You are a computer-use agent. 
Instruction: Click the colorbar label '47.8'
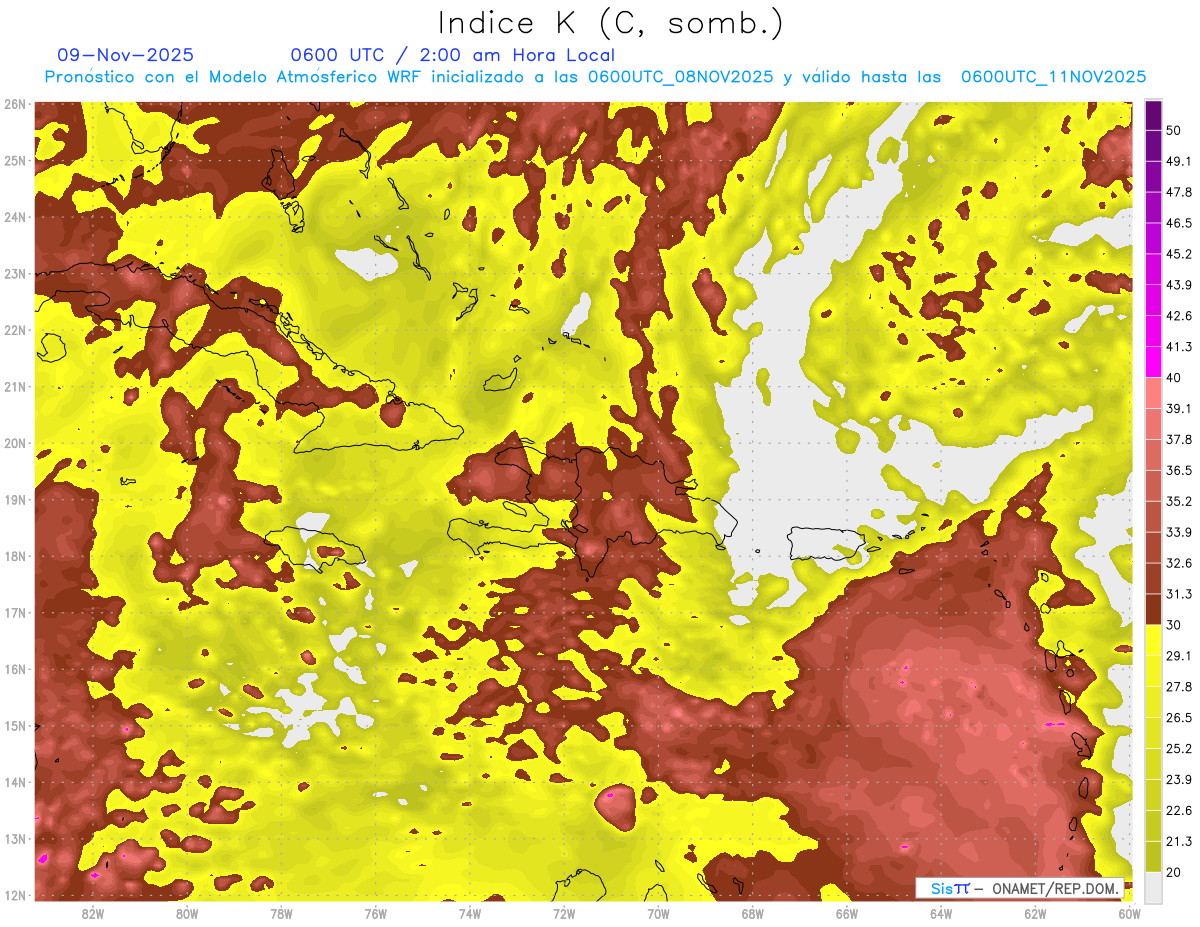pyautogui.click(x=1180, y=193)
